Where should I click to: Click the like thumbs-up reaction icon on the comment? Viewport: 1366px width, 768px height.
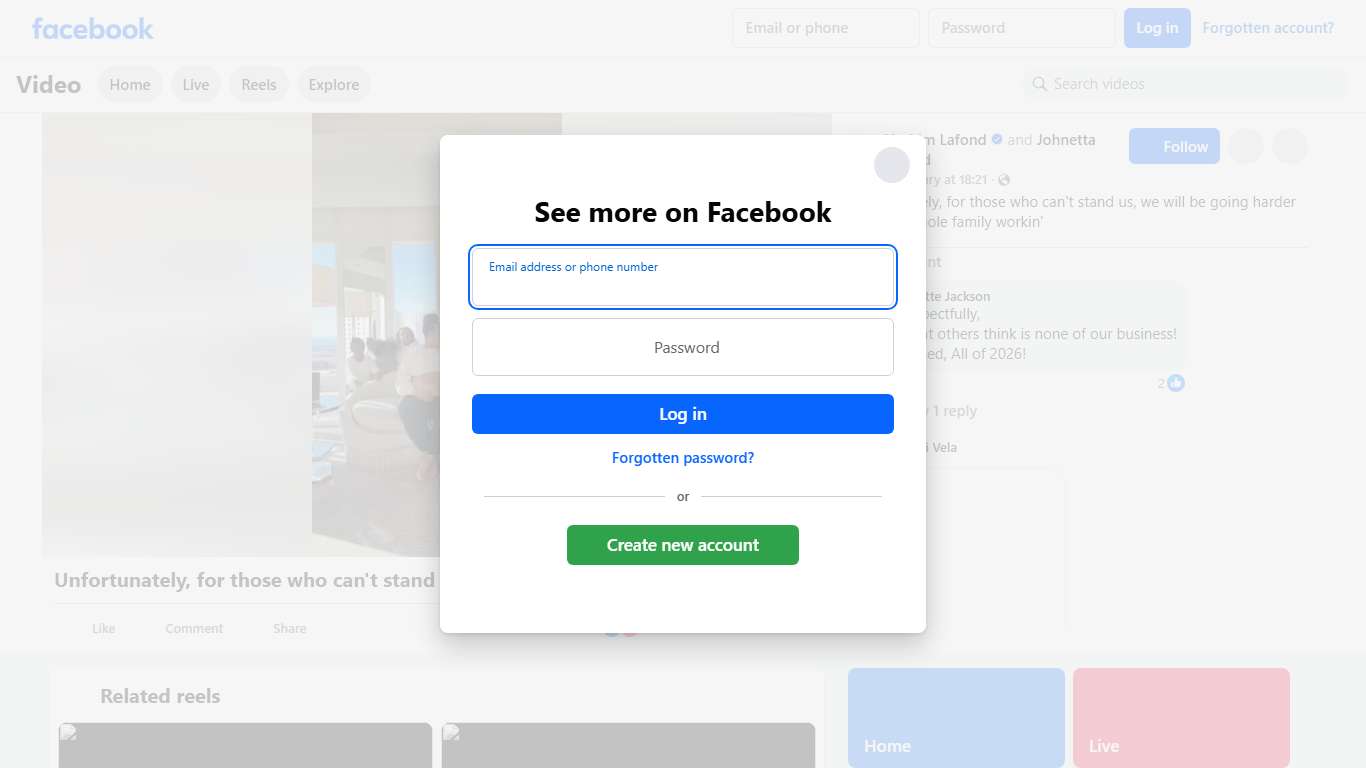point(1176,383)
